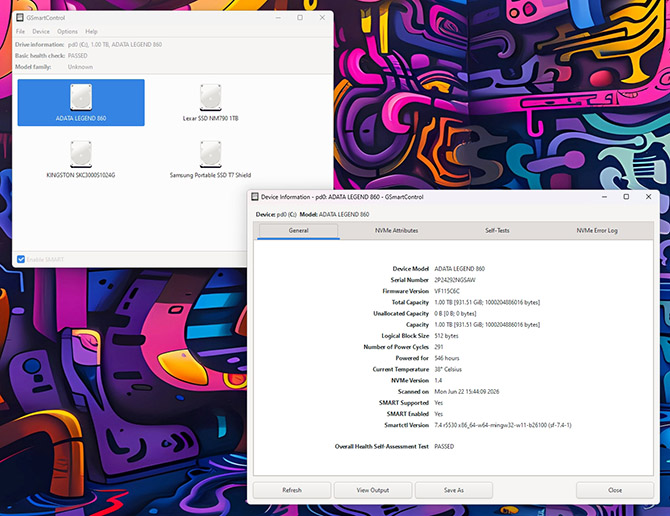670x516 pixels.
Task: Click the Device Model value ADATA LEGEND 860
Action: click(x=459, y=269)
